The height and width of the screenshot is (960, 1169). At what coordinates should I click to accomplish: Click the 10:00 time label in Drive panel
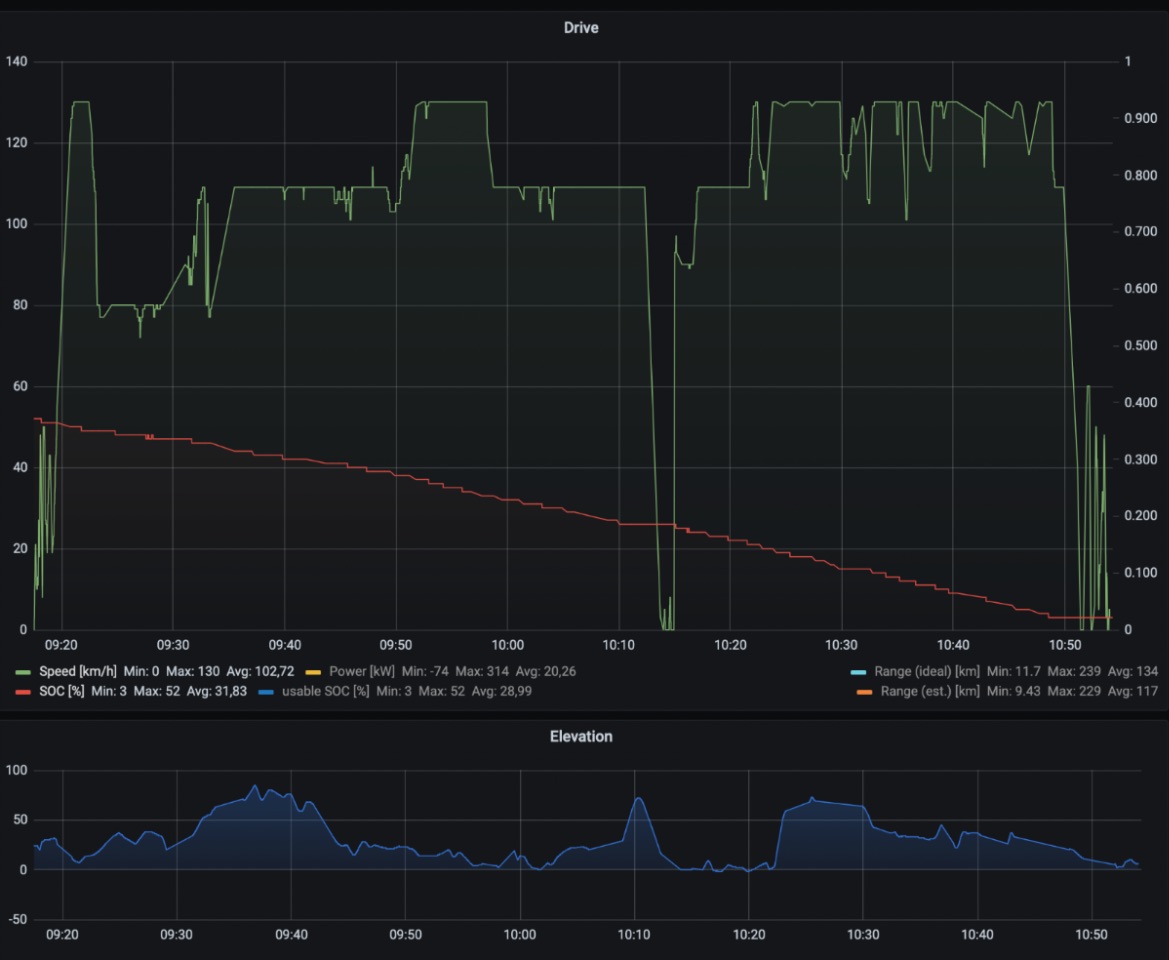click(507, 646)
